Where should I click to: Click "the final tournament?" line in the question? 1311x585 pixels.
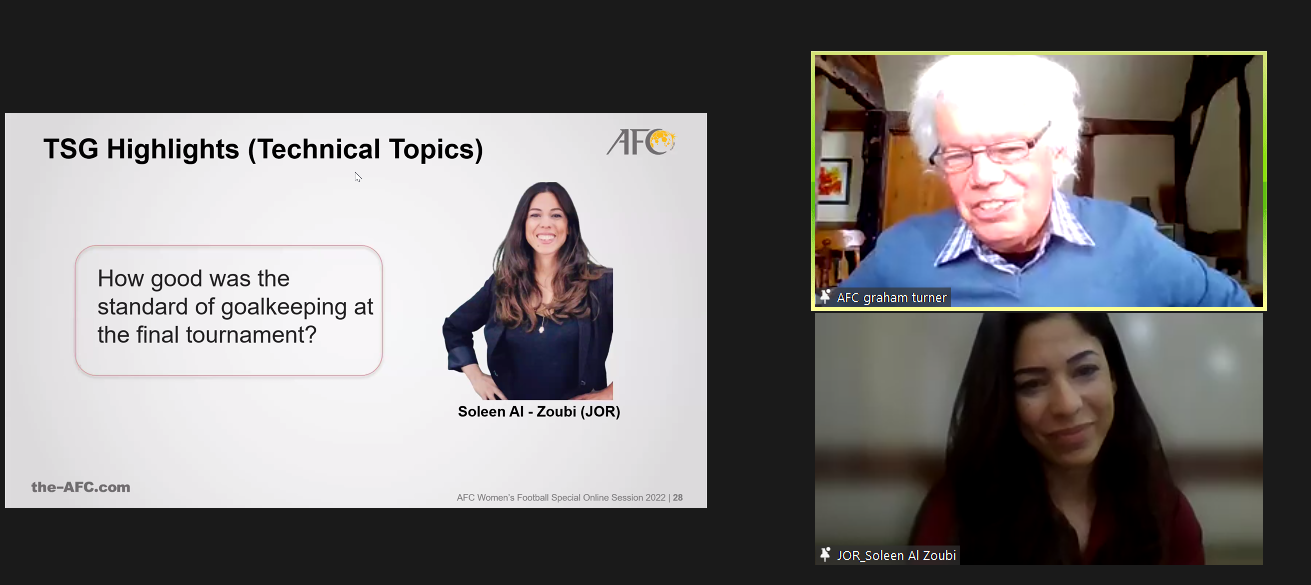pyautogui.click(x=206, y=335)
